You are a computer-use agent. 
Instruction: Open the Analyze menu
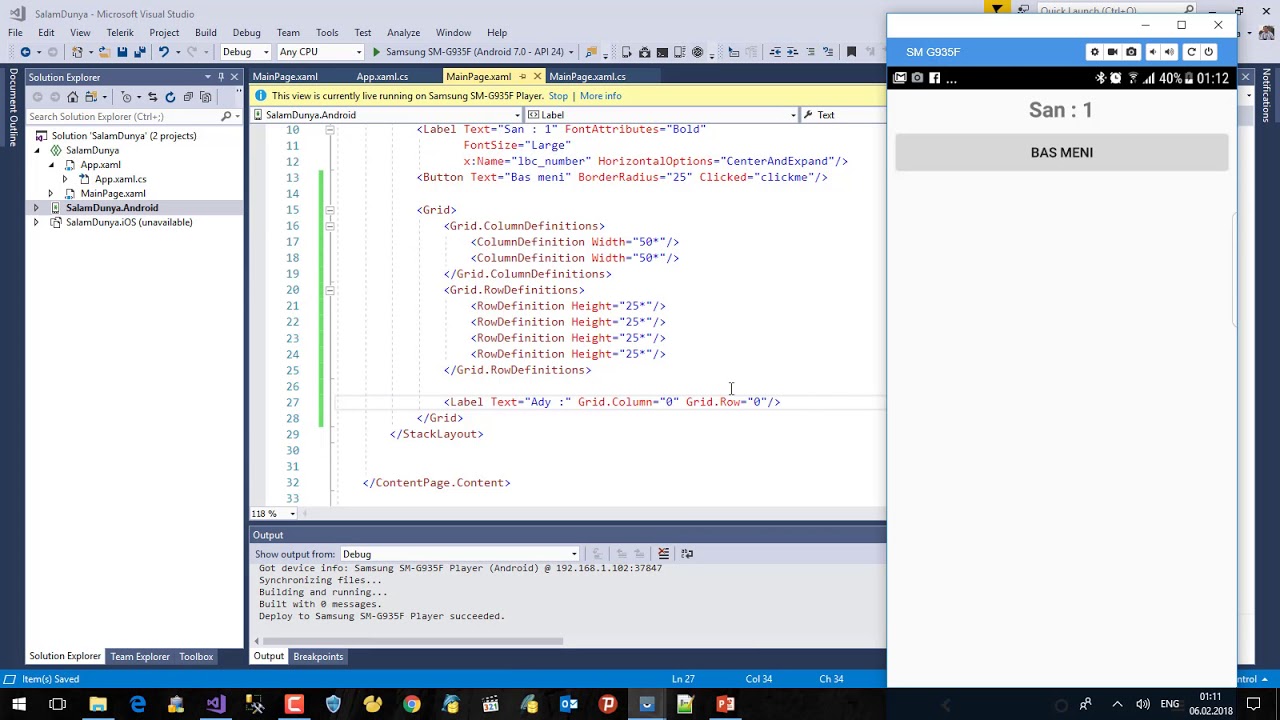(403, 32)
